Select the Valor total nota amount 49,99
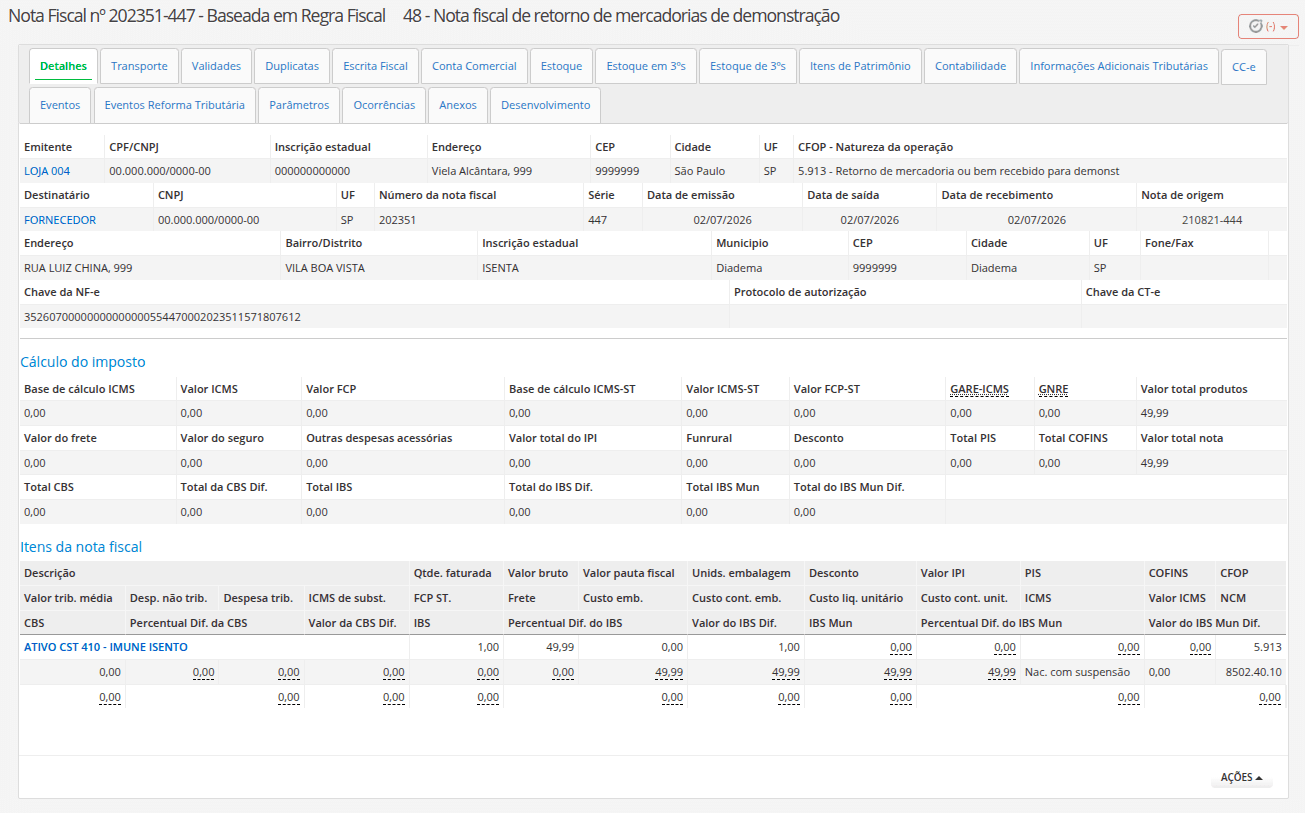This screenshot has height=813, width=1305. click(x=1154, y=463)
